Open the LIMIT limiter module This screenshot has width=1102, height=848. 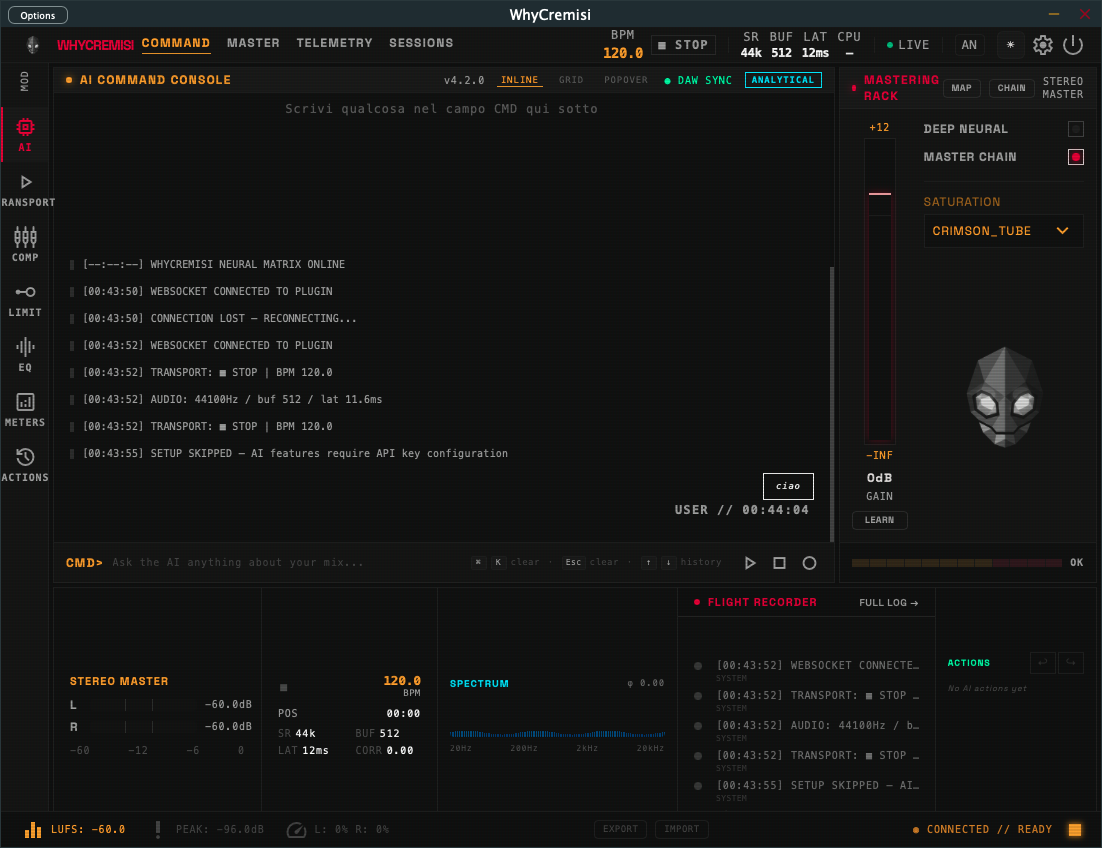tap(25, 301)
